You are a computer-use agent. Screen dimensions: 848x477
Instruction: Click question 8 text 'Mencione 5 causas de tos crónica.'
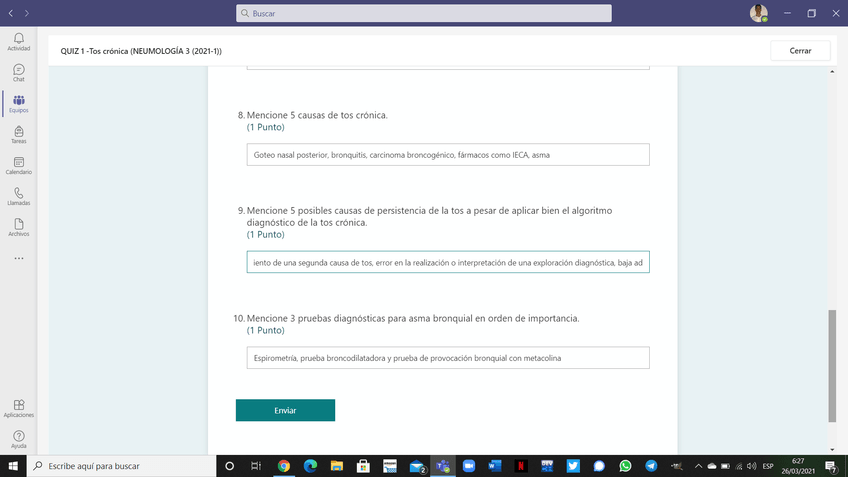tap(317, 115)
